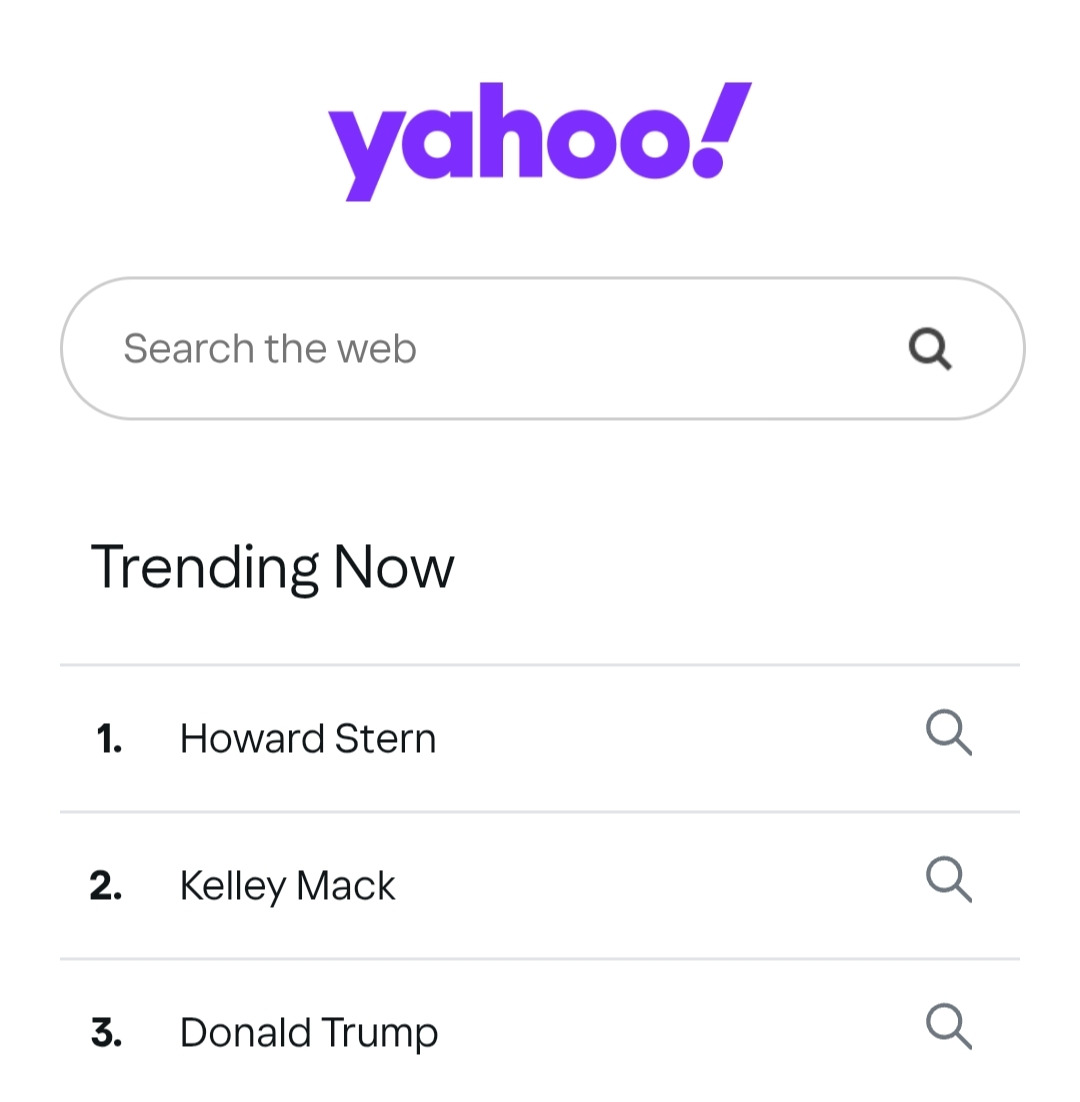Focus the Search the web input field

[500, 348]
